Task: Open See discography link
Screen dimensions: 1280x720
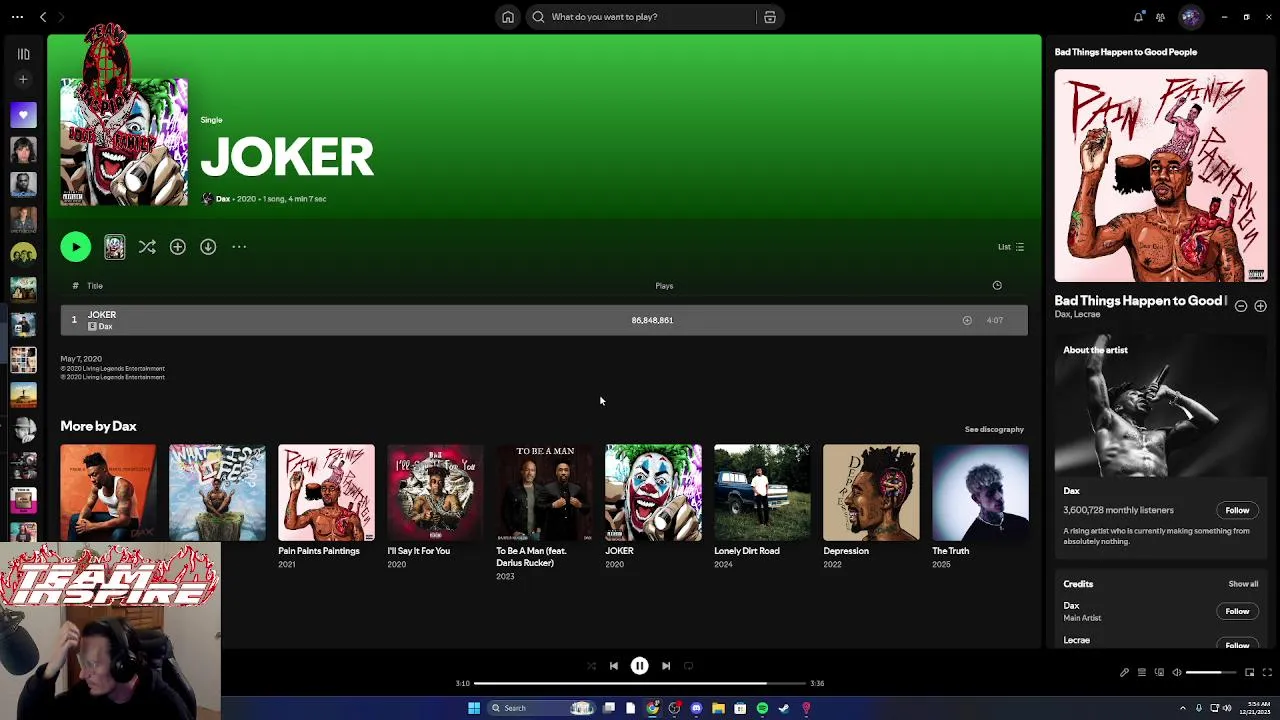Action: tap(994, 429)
